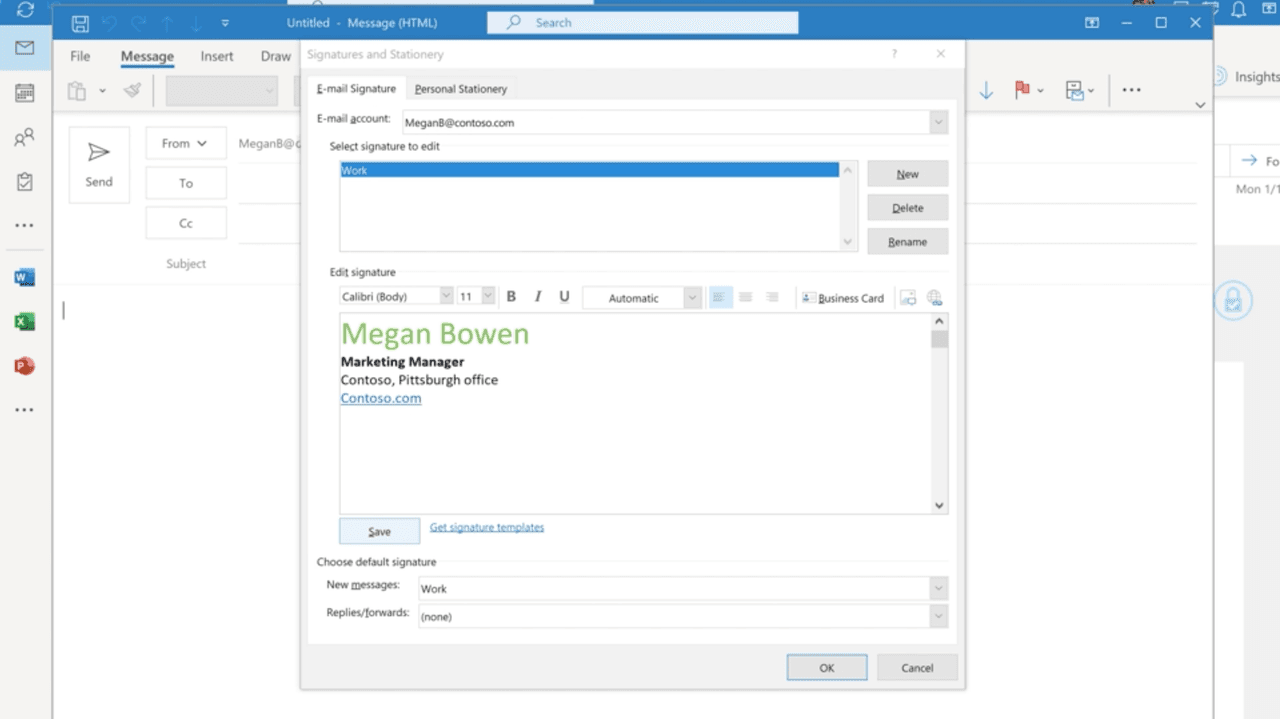Open the Insert ribbon tab

pos(216,56)
